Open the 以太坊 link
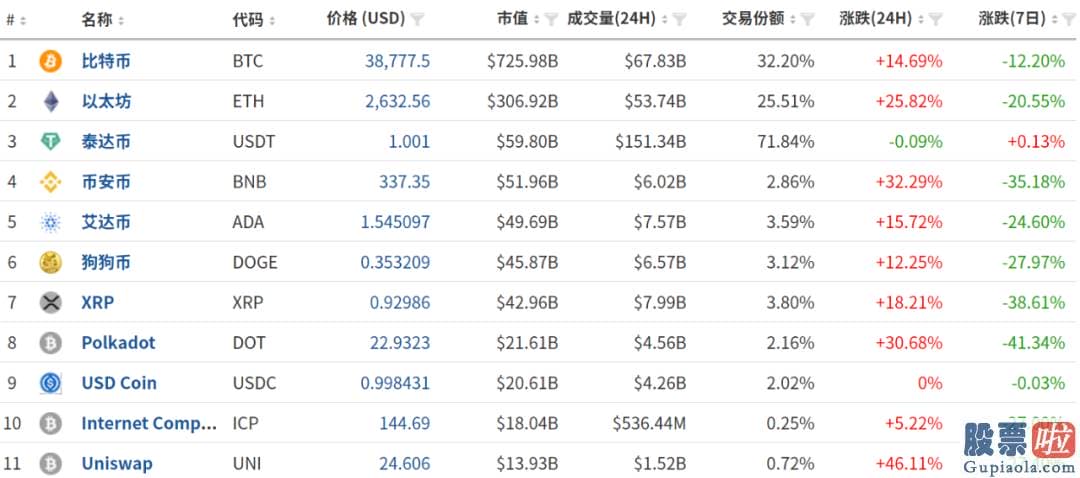 (105, 102)
